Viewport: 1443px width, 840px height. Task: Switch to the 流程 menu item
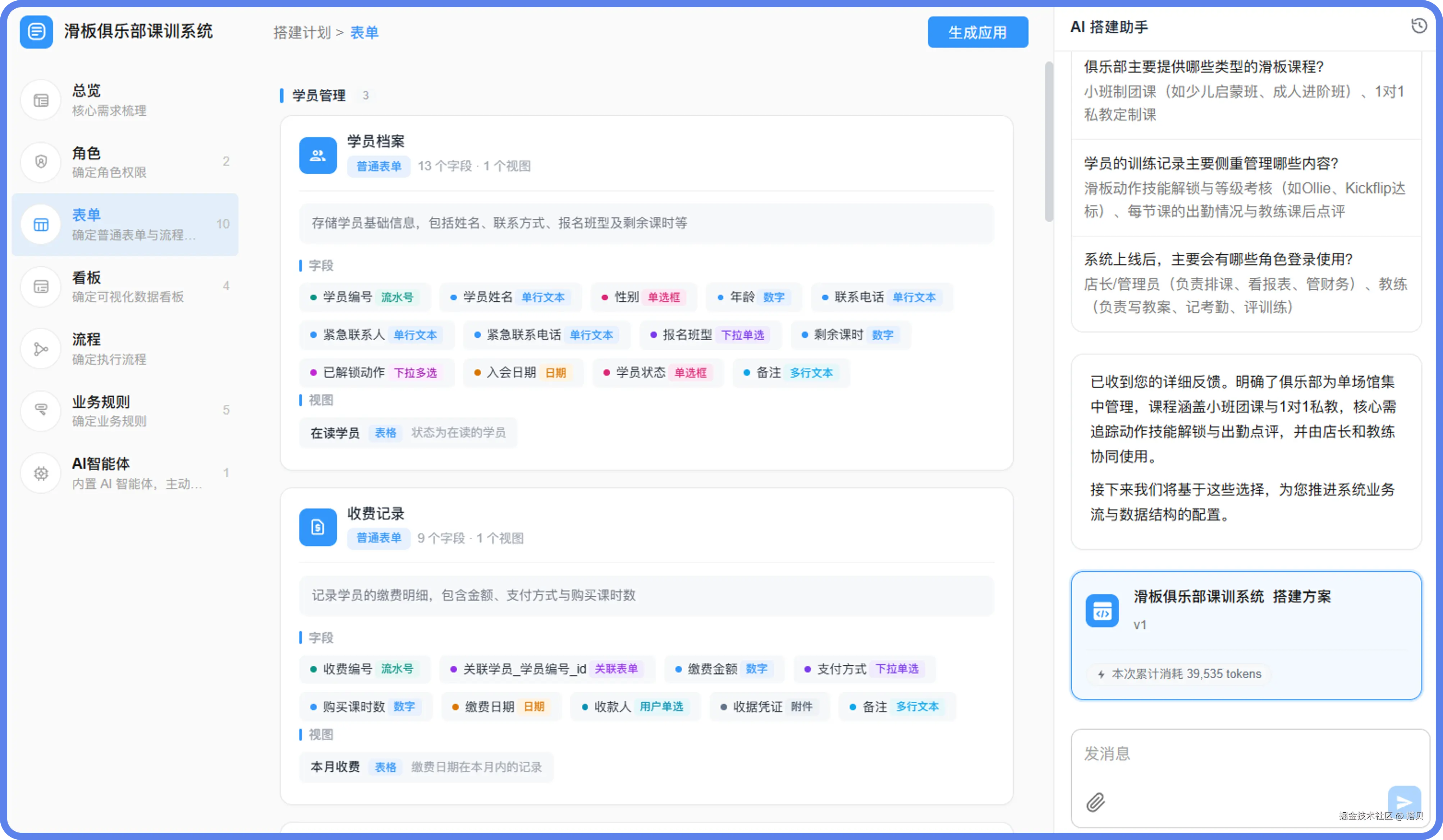(x=125, y=349)
